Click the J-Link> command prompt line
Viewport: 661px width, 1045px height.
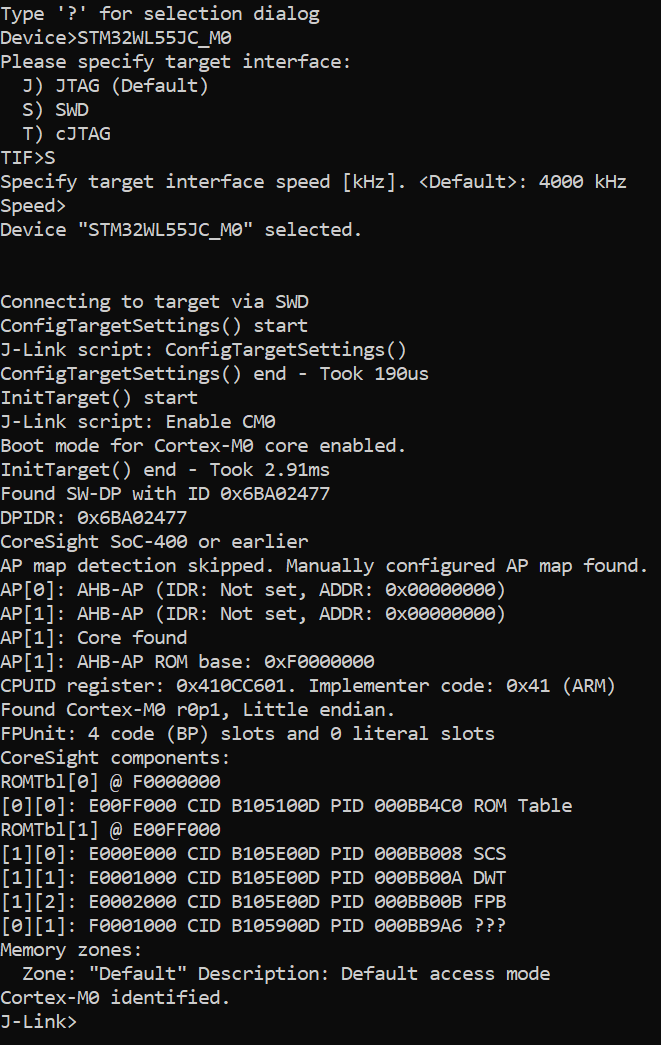click(x=40, y=1022)
